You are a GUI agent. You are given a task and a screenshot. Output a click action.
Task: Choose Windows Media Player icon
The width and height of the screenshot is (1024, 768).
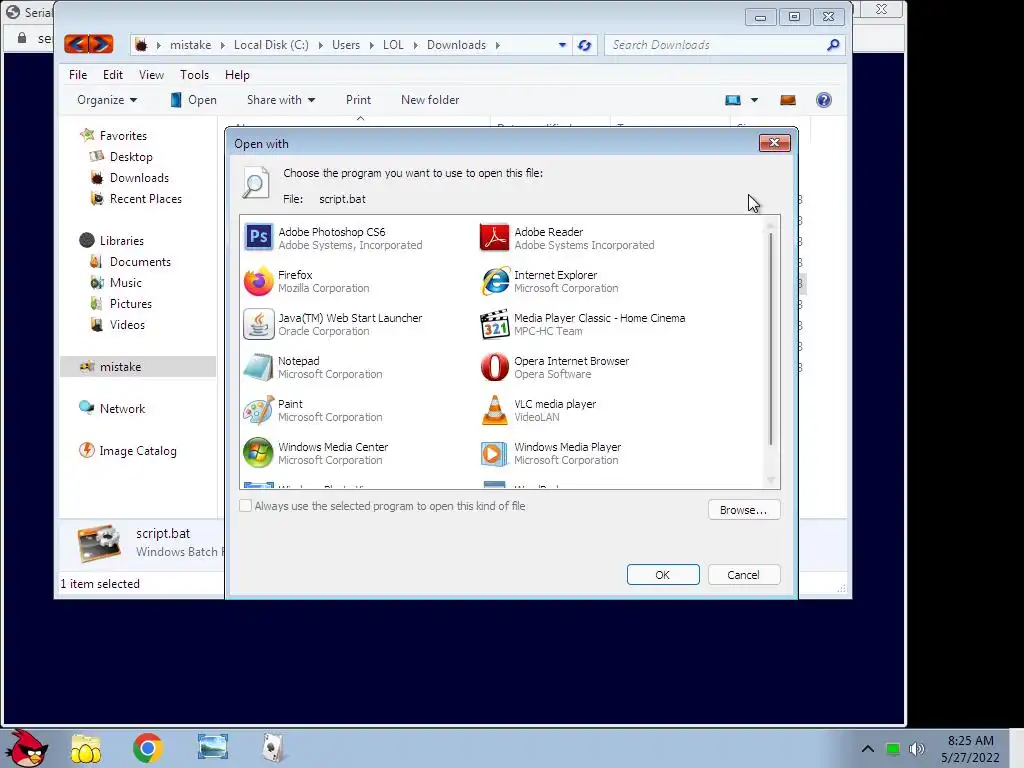494,453
